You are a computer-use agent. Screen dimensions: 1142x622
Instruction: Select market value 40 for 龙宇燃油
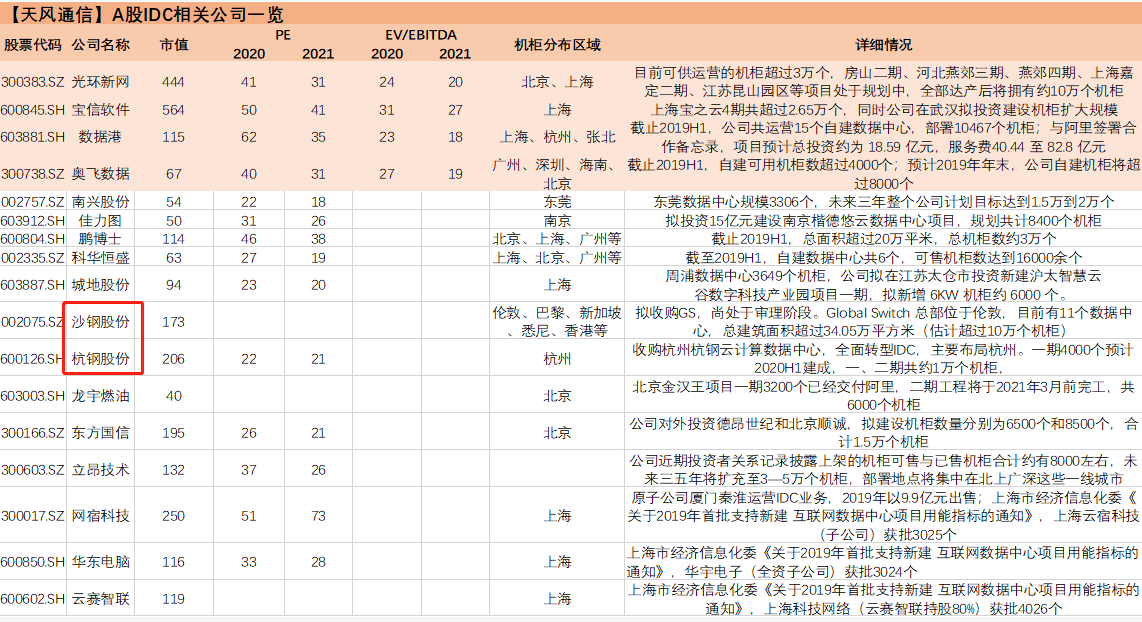173,396
